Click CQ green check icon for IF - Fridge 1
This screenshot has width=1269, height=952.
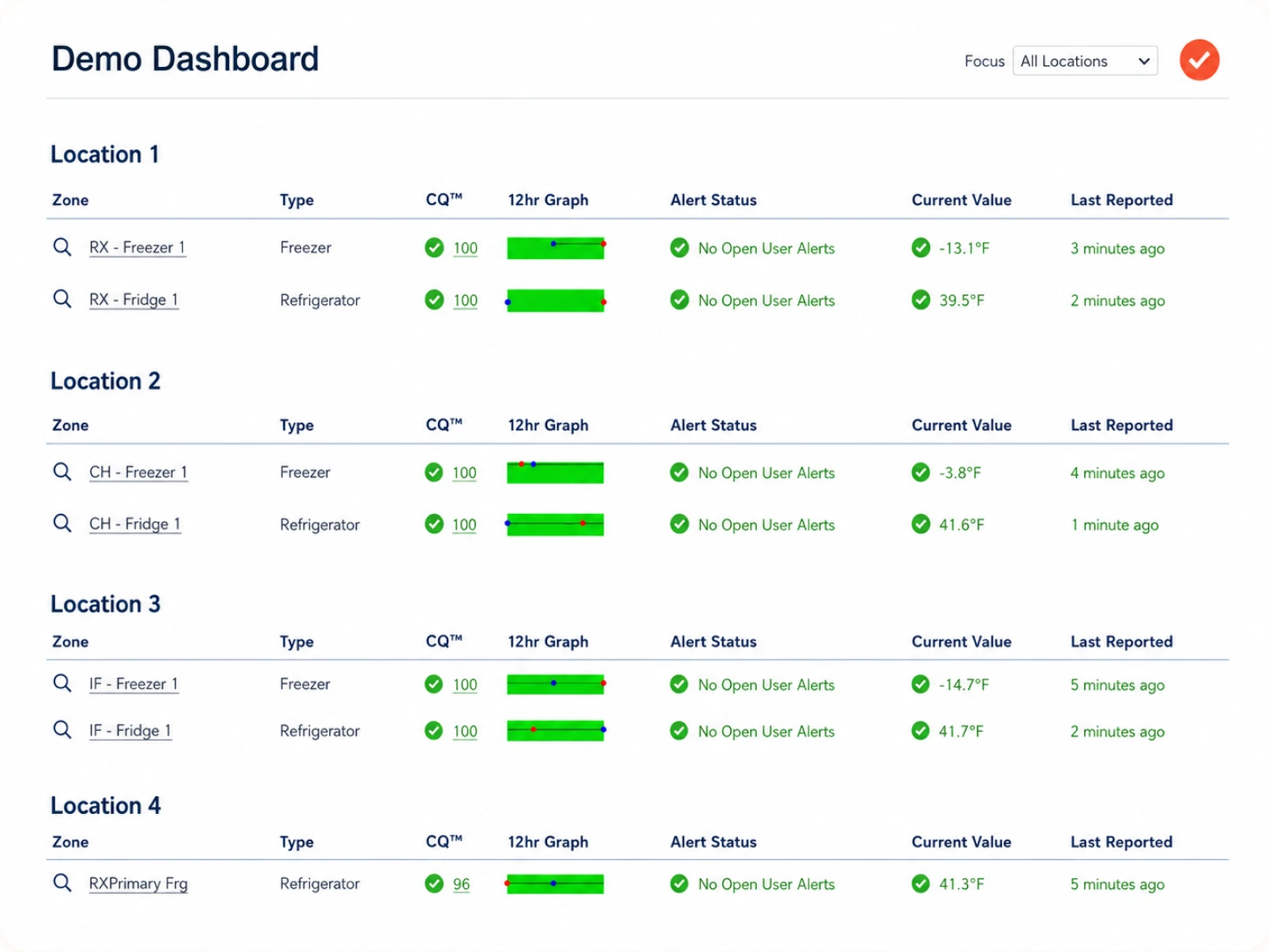tap(434, 731)
